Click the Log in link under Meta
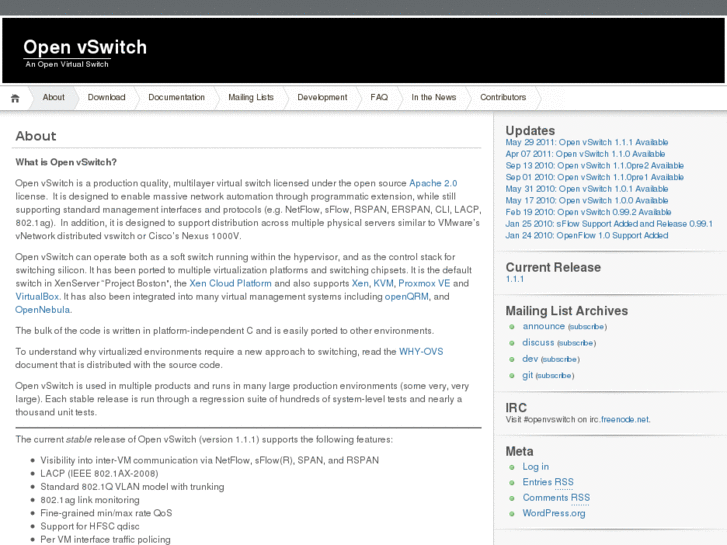 536,467
